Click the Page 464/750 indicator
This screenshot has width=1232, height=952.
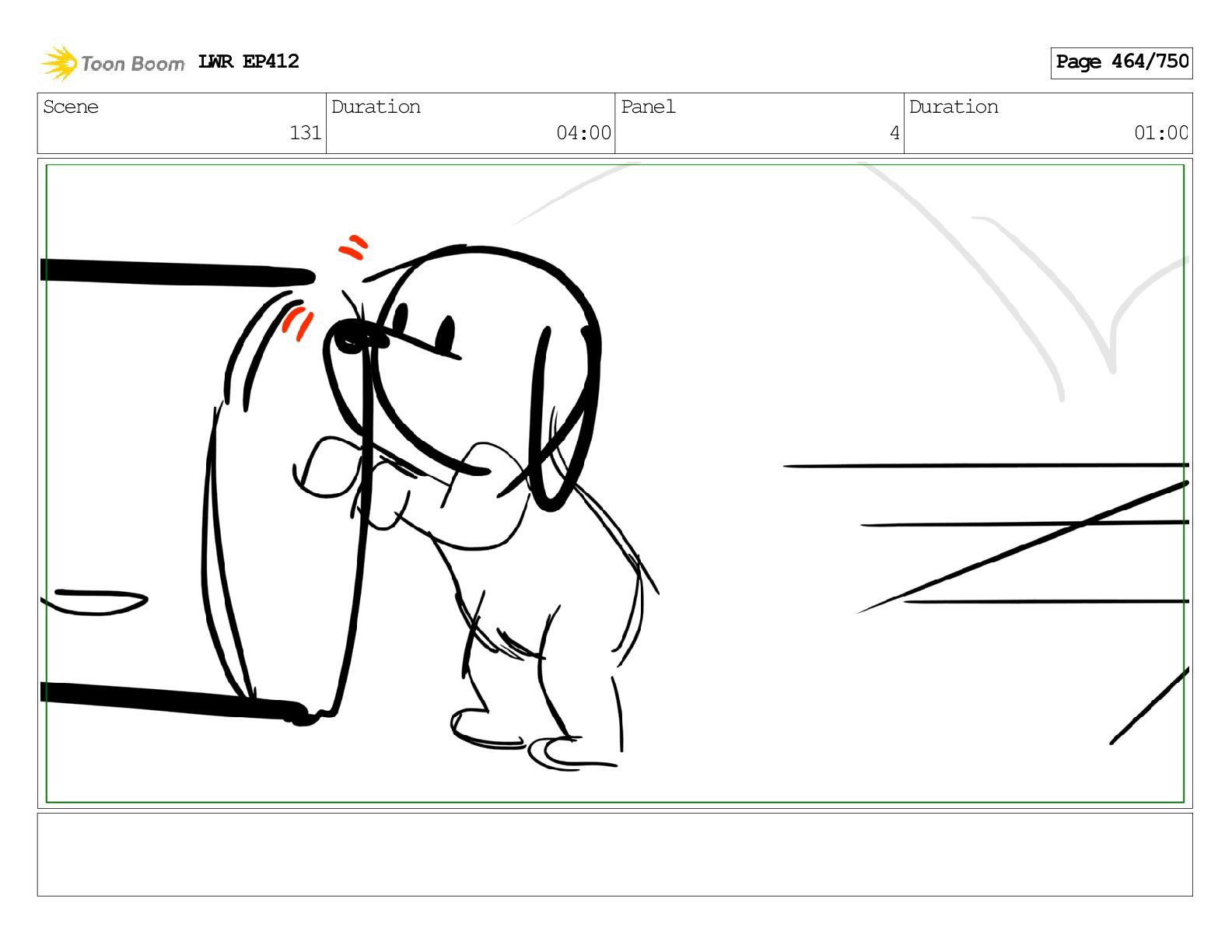pos(1122,62)
